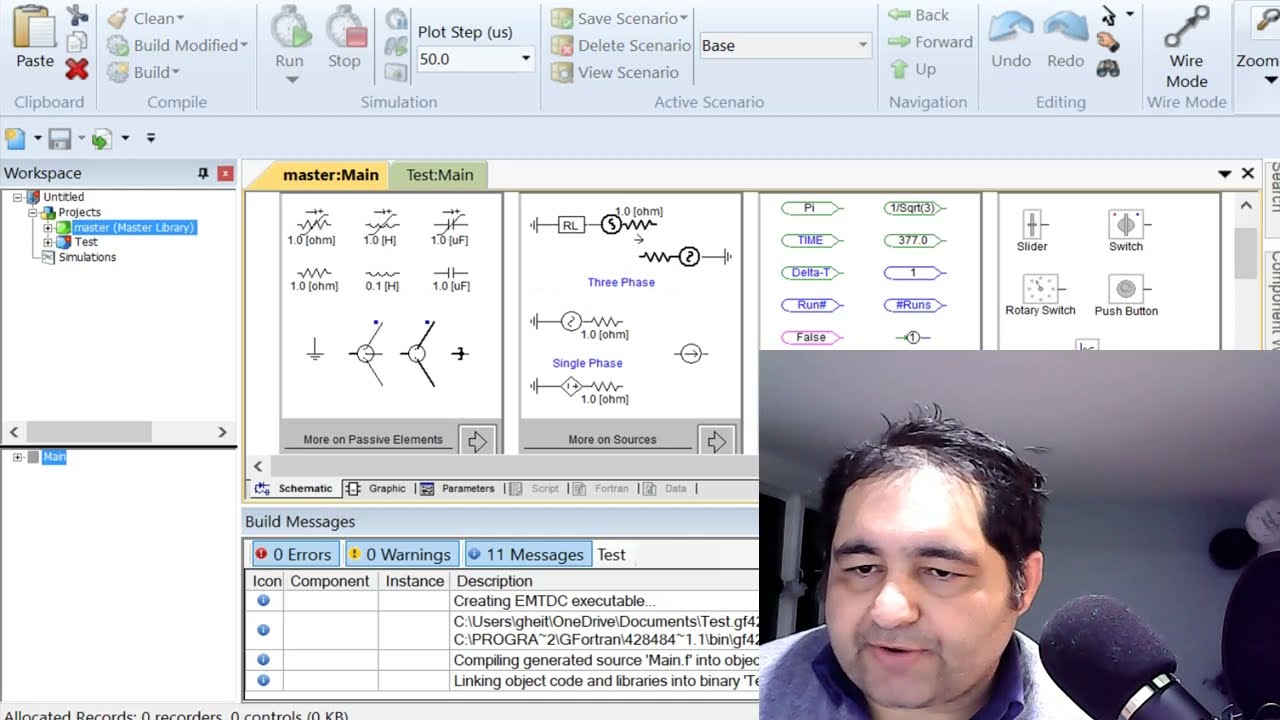
Task: Expand the Main node in the lower panel
Action: 17,457
